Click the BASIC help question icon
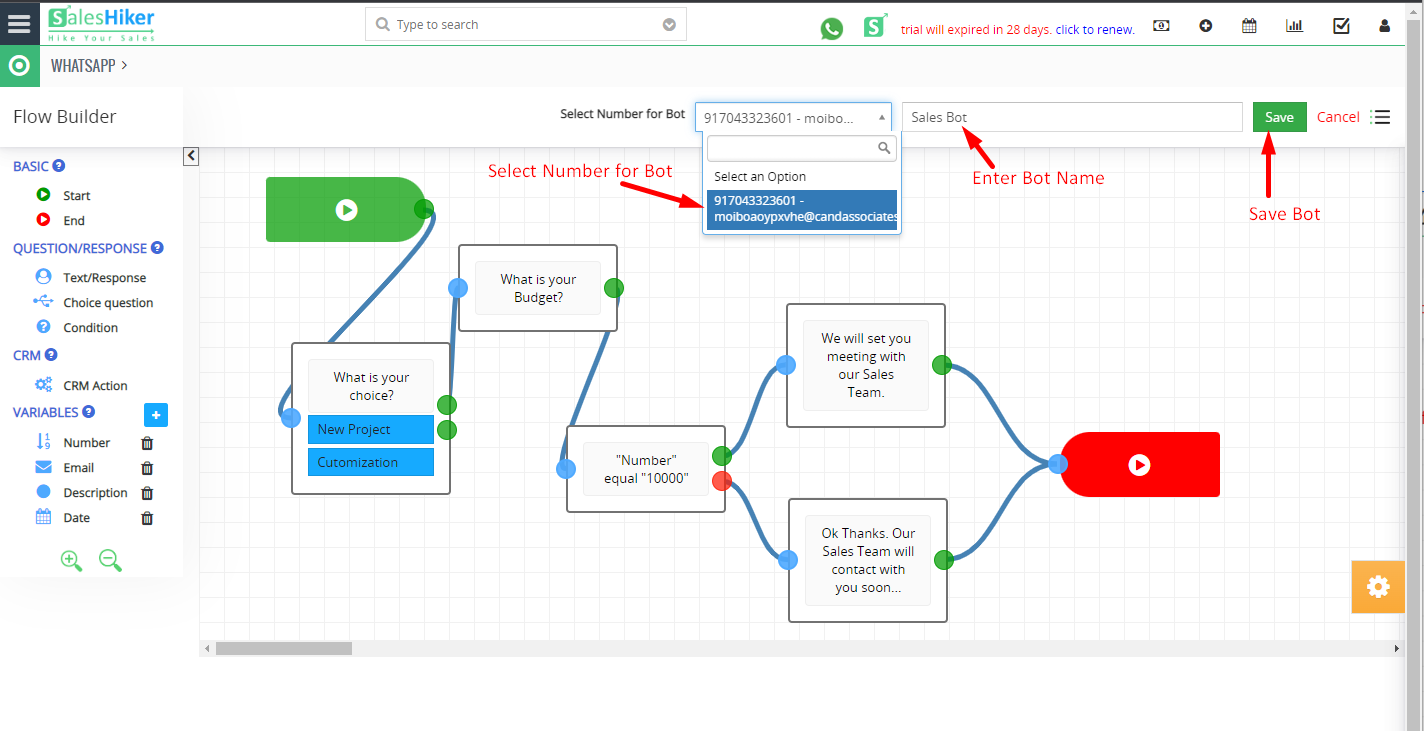This screenshot has width=1424, height=731. point(59,166)
